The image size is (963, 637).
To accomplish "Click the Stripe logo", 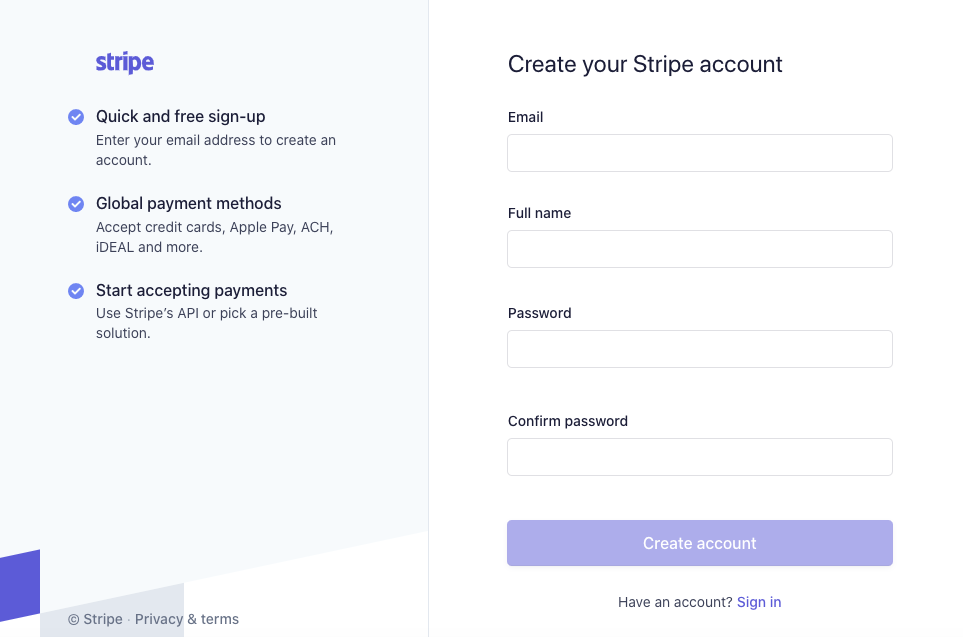I will (x=125, y=63).
